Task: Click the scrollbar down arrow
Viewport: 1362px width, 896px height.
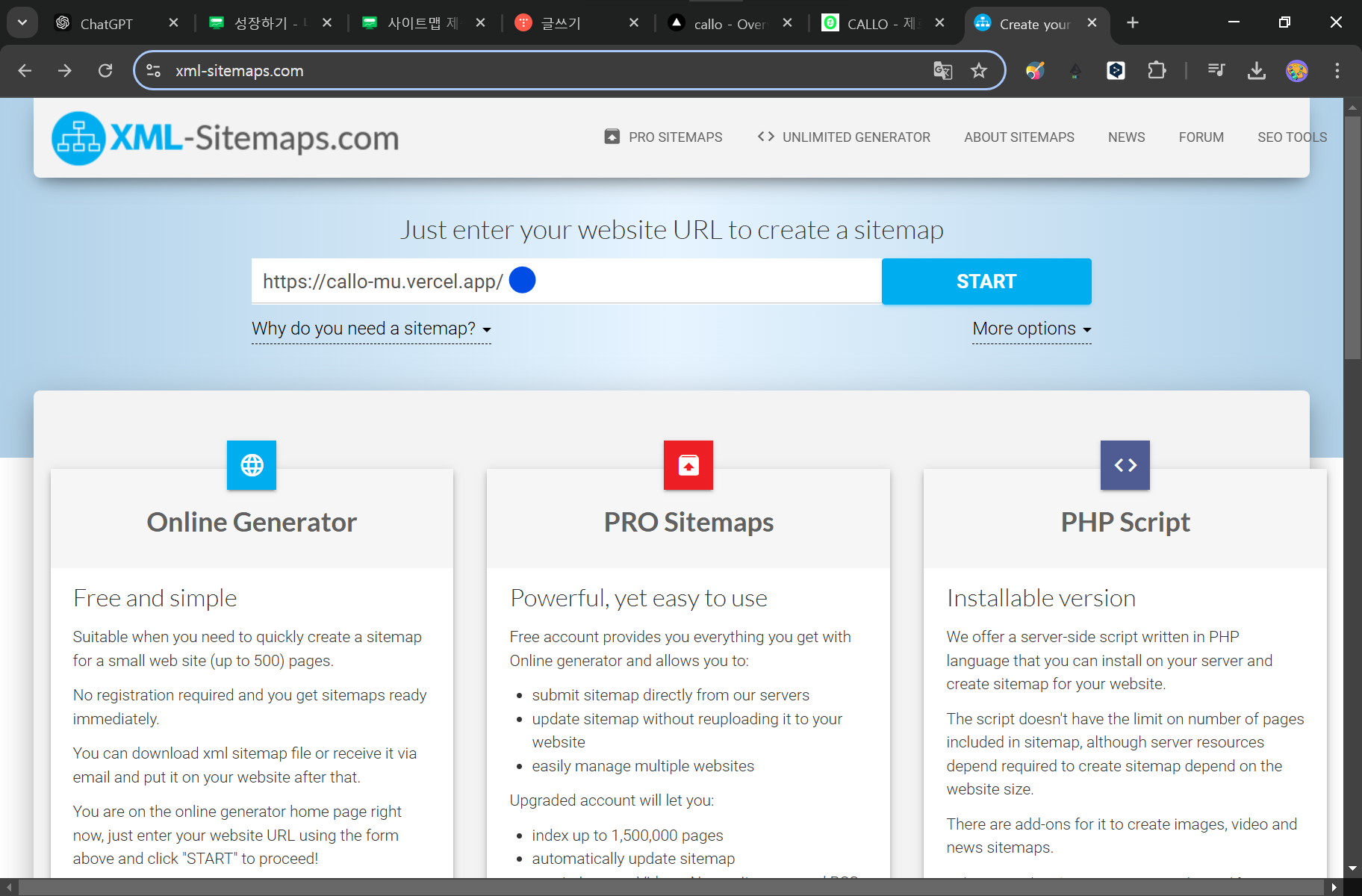Action: (1352, 868)
